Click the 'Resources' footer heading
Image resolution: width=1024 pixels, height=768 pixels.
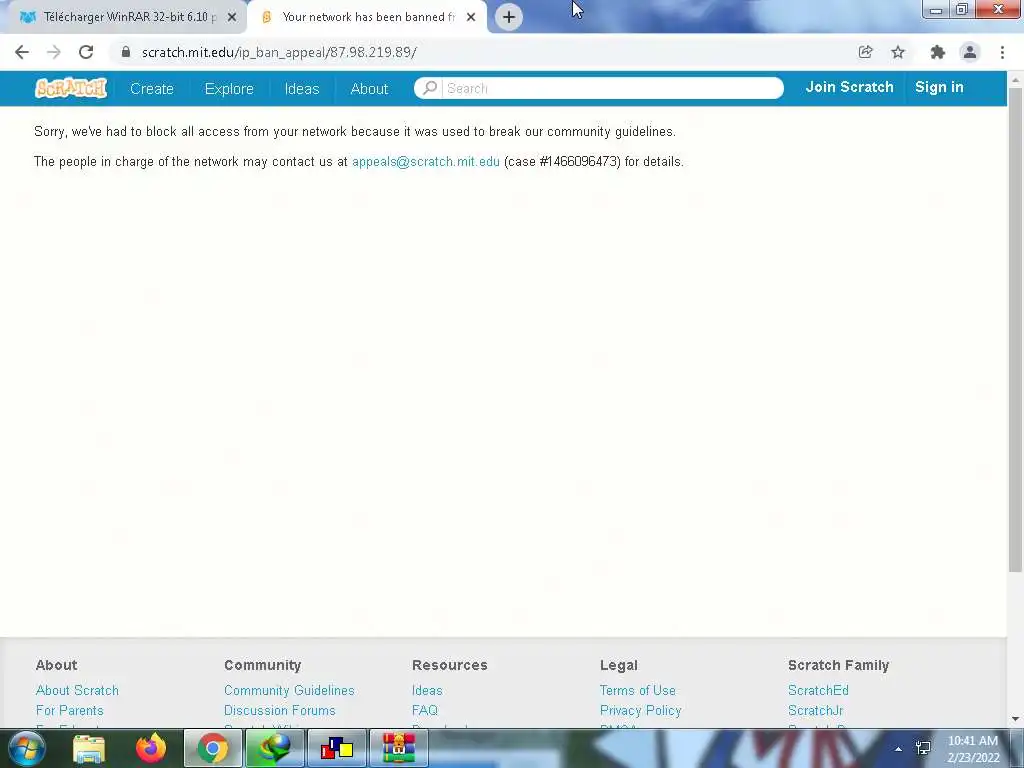point(450,665)
